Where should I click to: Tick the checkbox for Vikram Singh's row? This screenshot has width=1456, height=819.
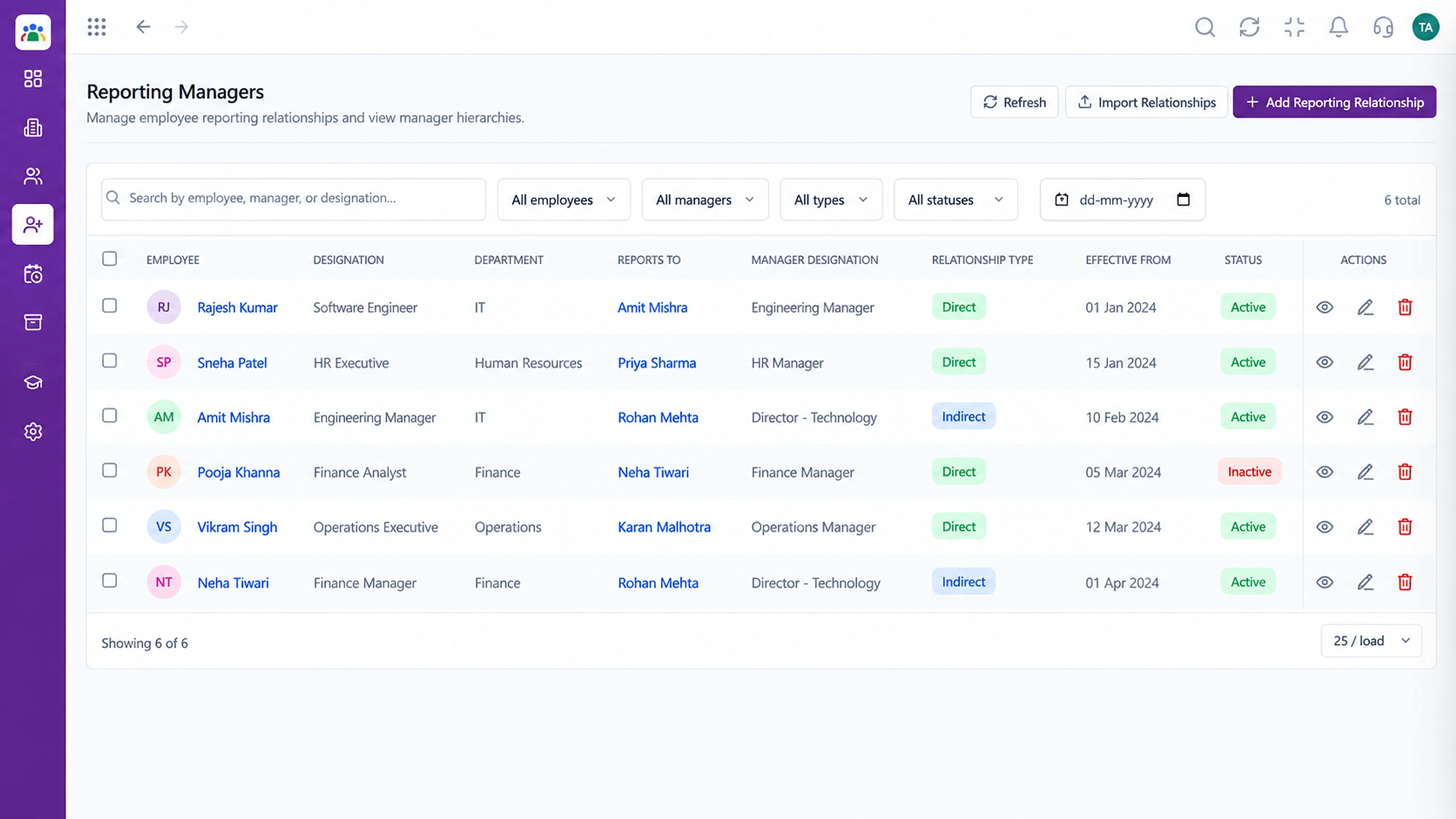pyautogui.click(x=110, y=525)
